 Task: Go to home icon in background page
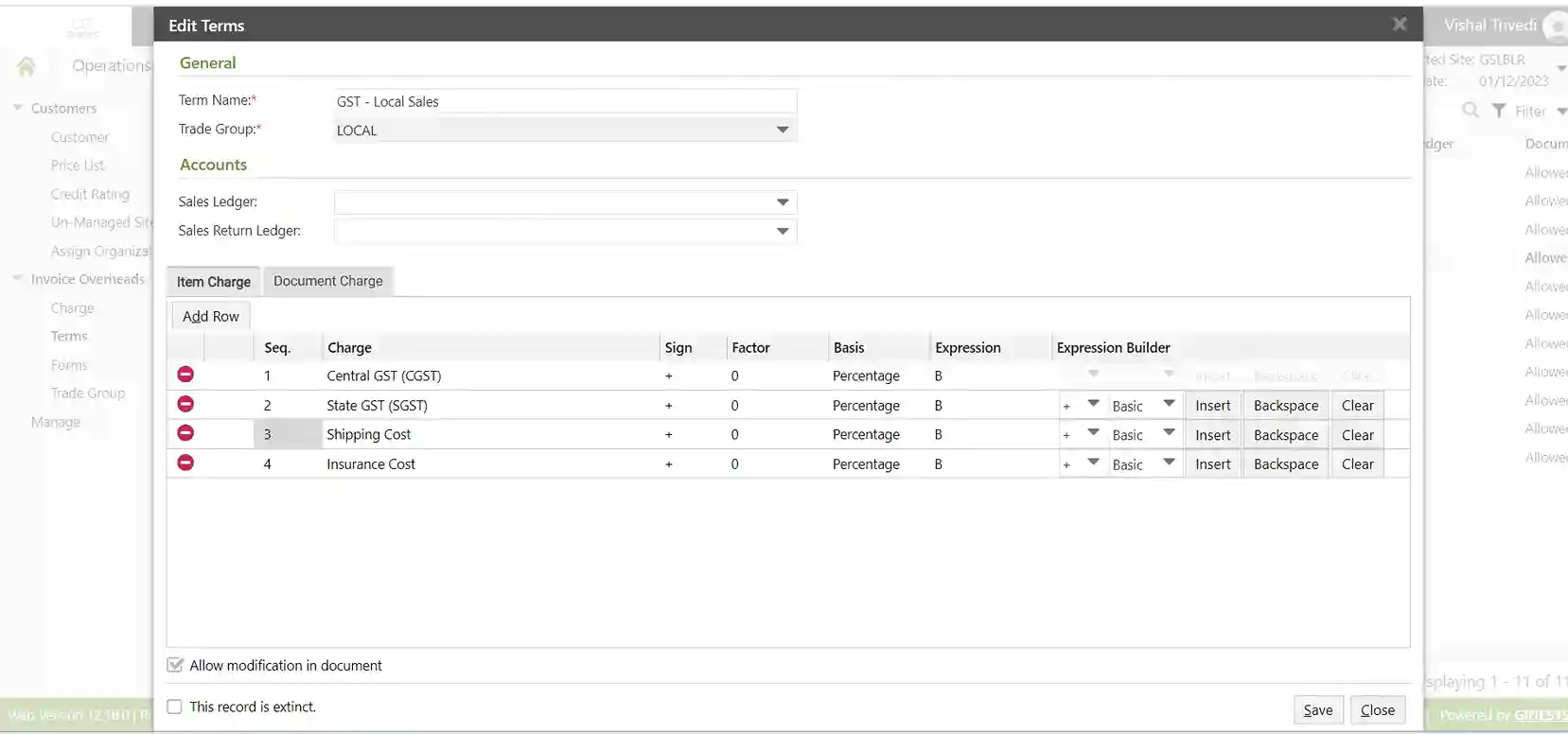tap(26, 66)
